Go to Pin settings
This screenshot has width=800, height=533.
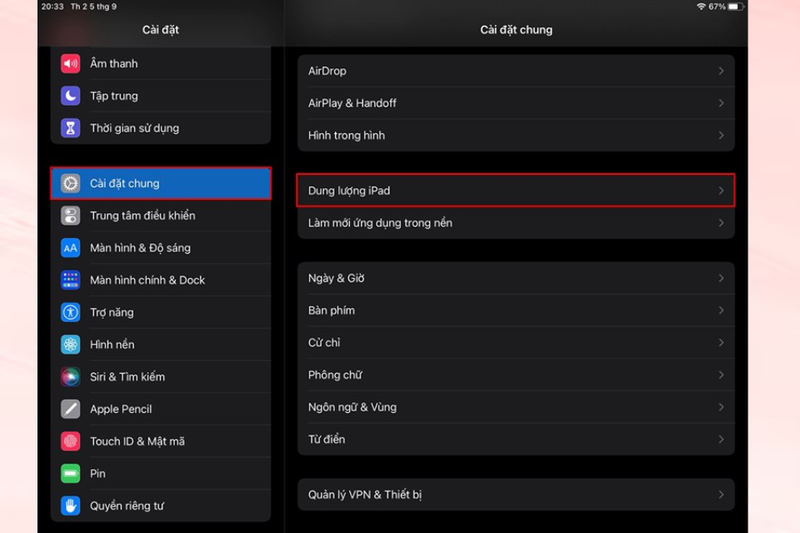click(161, 473)
